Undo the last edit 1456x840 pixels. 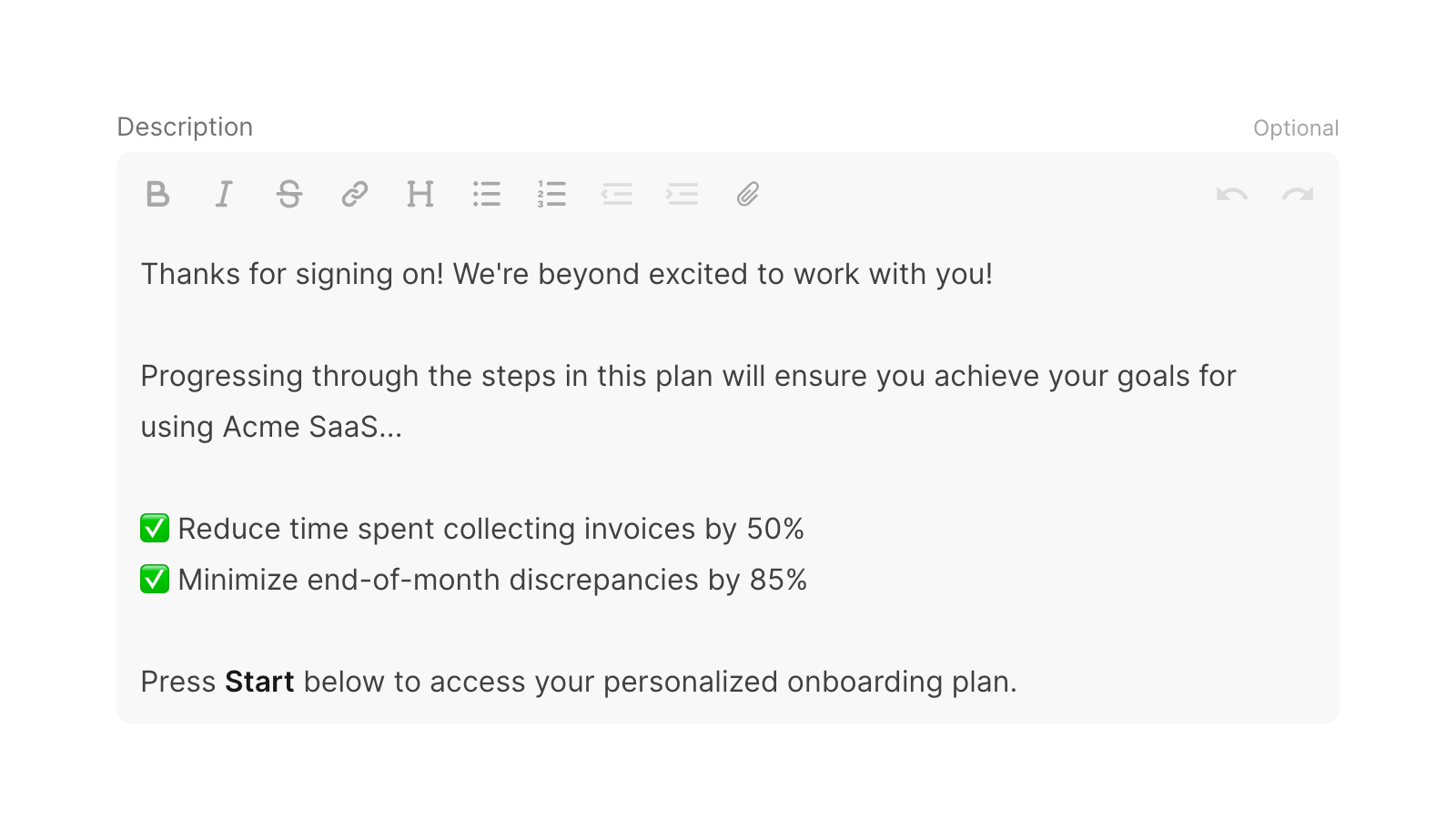(1231, 194)
